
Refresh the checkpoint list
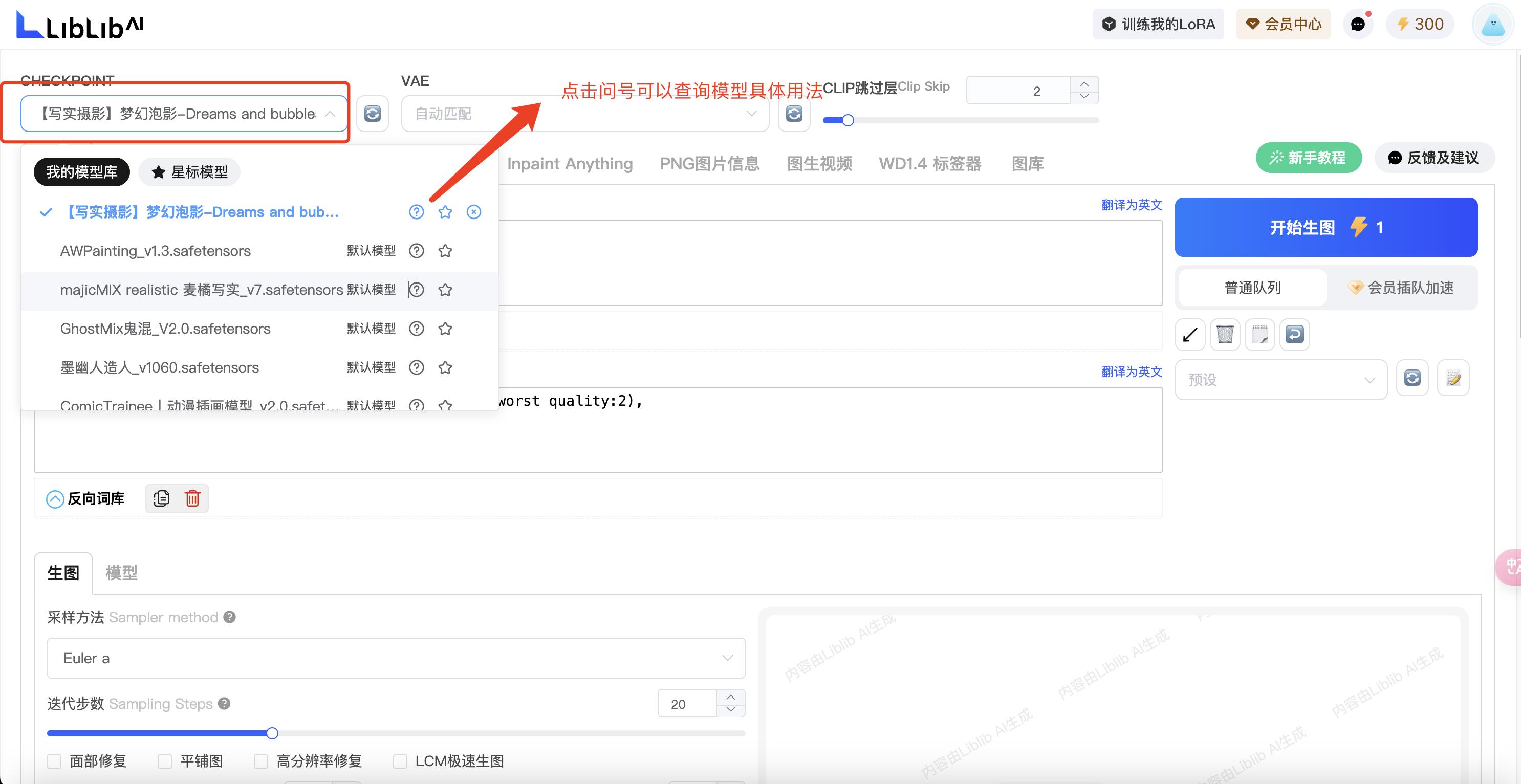click(x=373, y=113)
